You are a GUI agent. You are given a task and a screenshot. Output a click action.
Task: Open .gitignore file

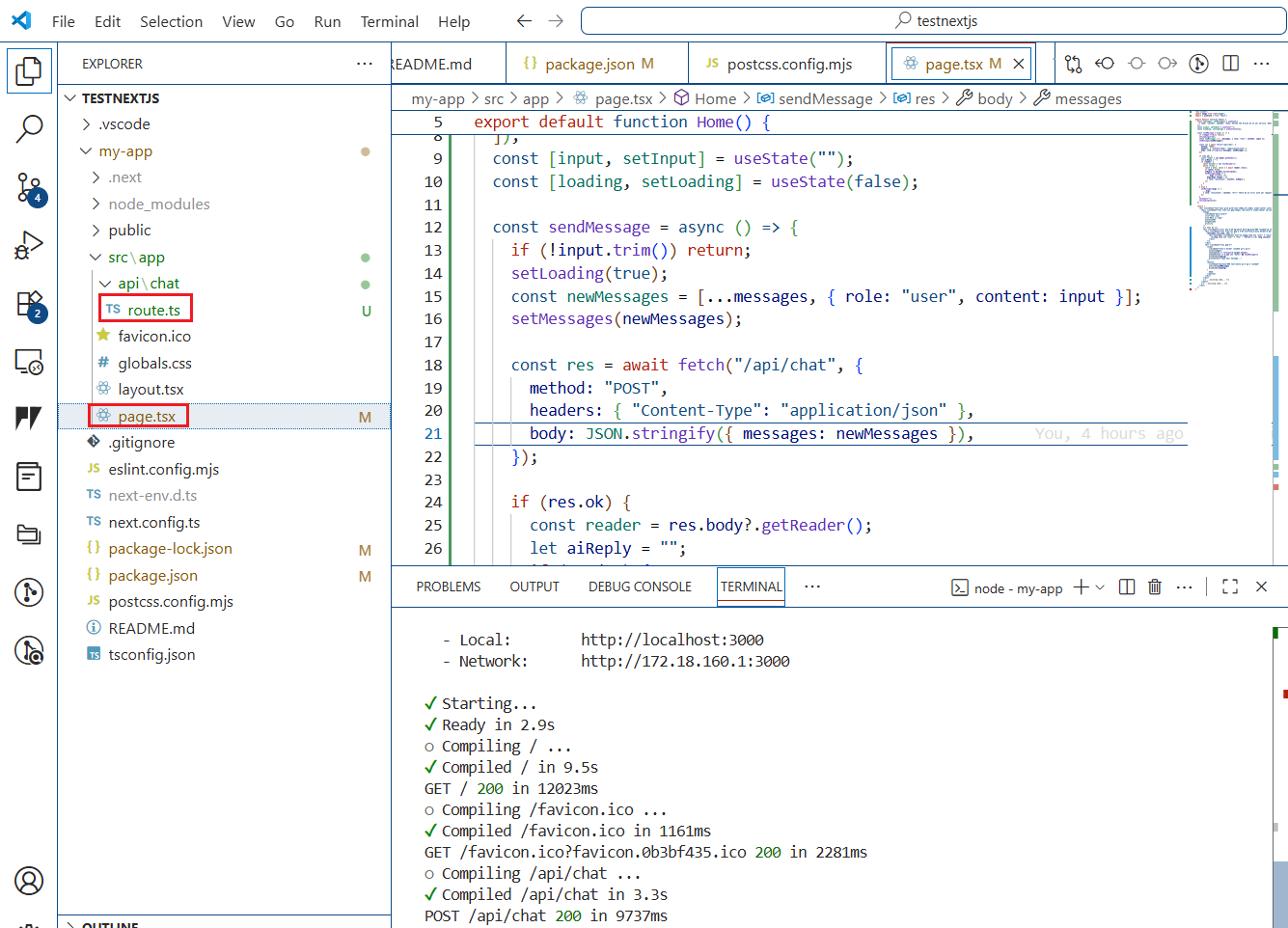coord(224,443)
